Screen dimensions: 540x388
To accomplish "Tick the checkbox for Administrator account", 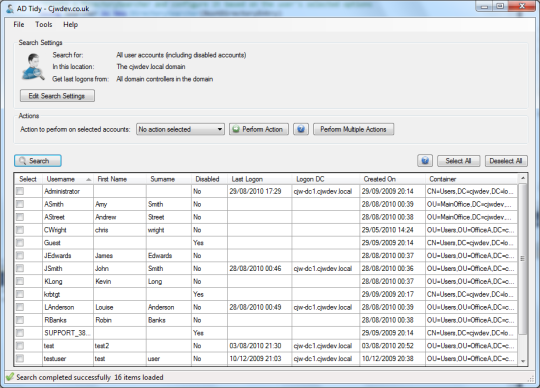I will [x=20, y=191].
